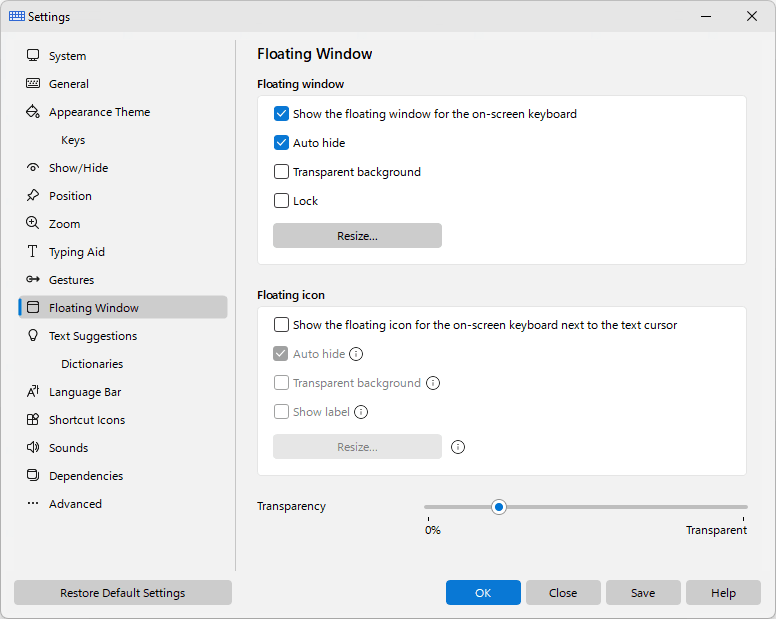Viewport: 776px width, 619px height.
Task: Uncheck Show the floating window for on-screen keyboard
Action: [x=281, y=114]
